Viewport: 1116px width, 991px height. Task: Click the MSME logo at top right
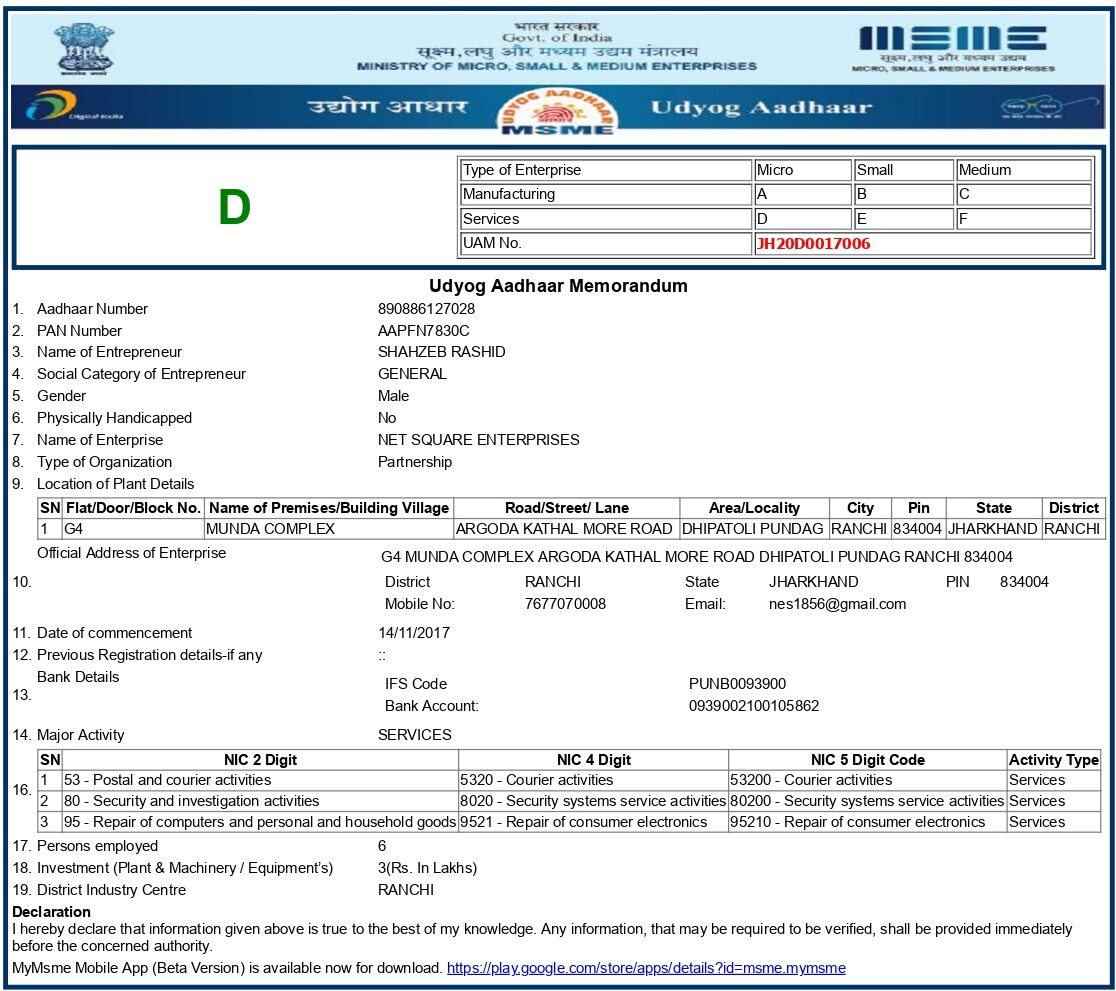pyautogui.click(x=953, y=48)
